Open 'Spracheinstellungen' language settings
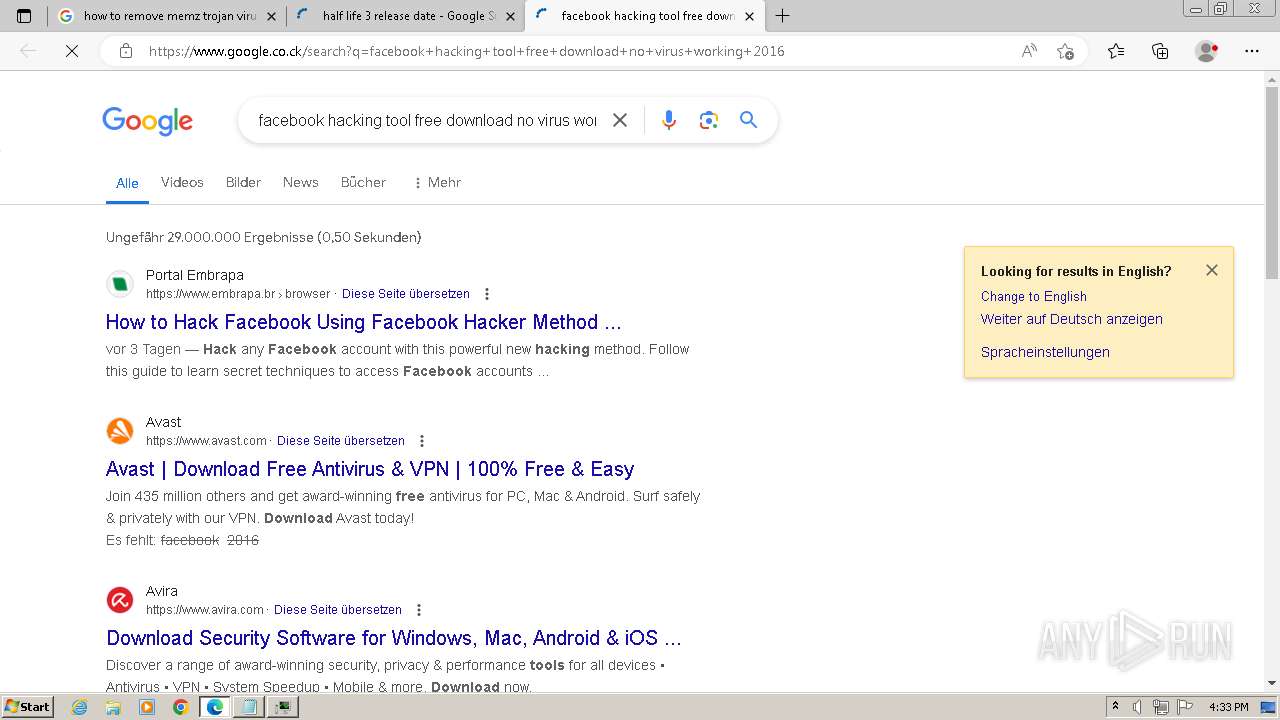This screenshot has height=720, width=1280. 1045,352
